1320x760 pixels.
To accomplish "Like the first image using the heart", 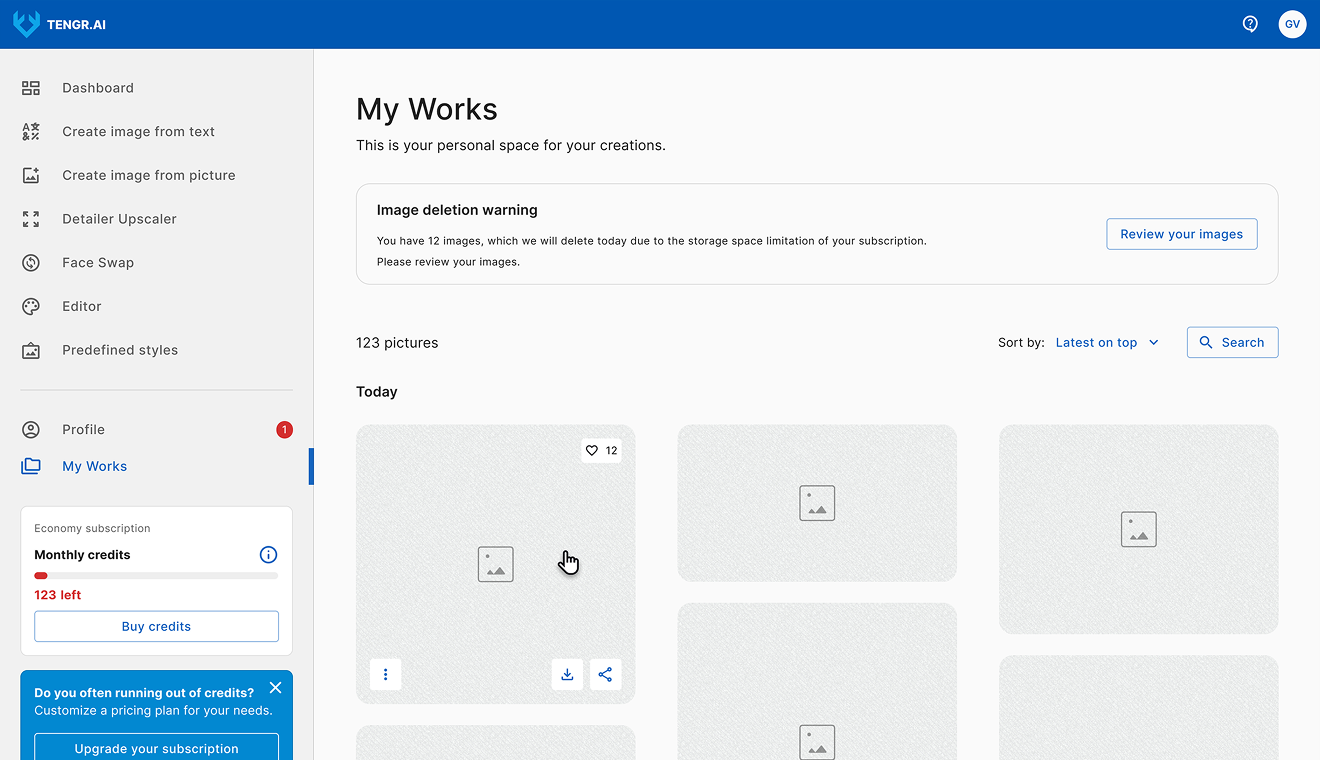I will click(x=592, y=450).
